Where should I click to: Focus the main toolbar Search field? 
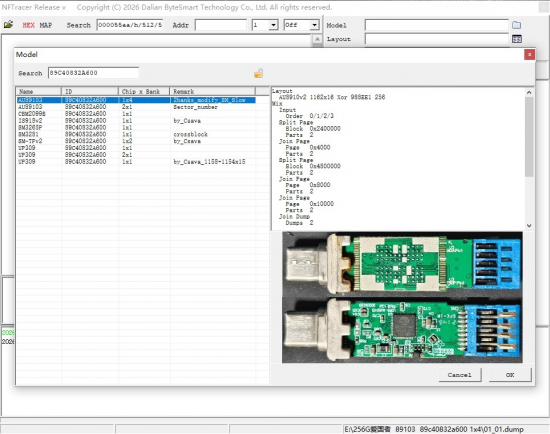(130, 25)
